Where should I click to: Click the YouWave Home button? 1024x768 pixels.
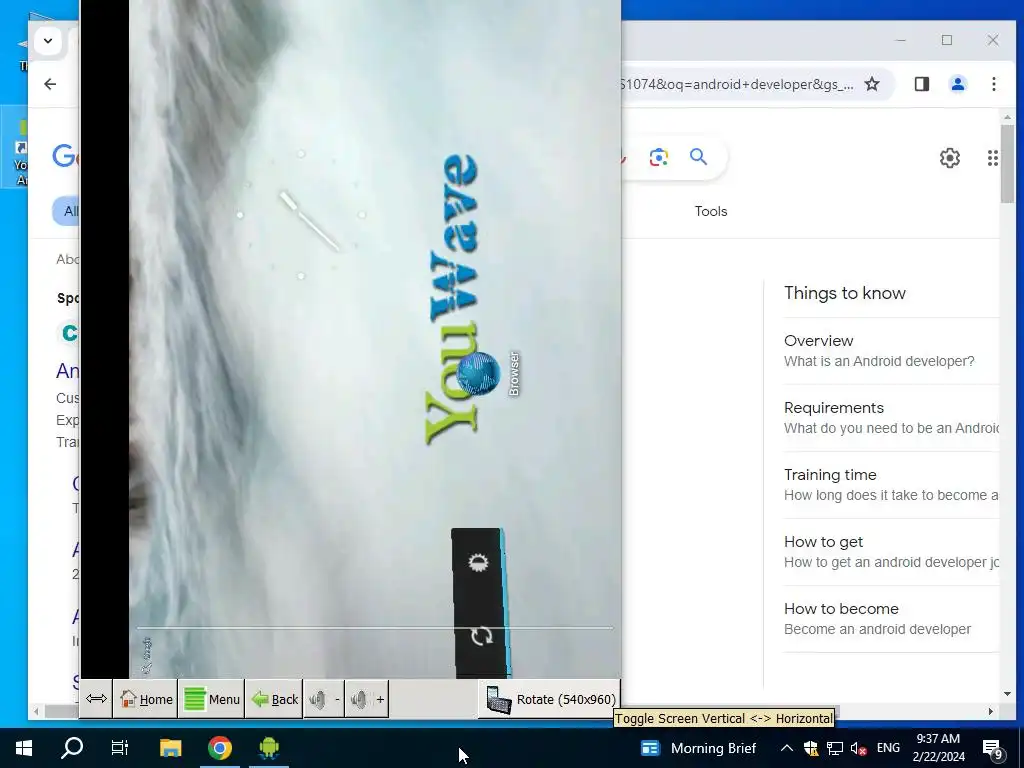[146, 699]
